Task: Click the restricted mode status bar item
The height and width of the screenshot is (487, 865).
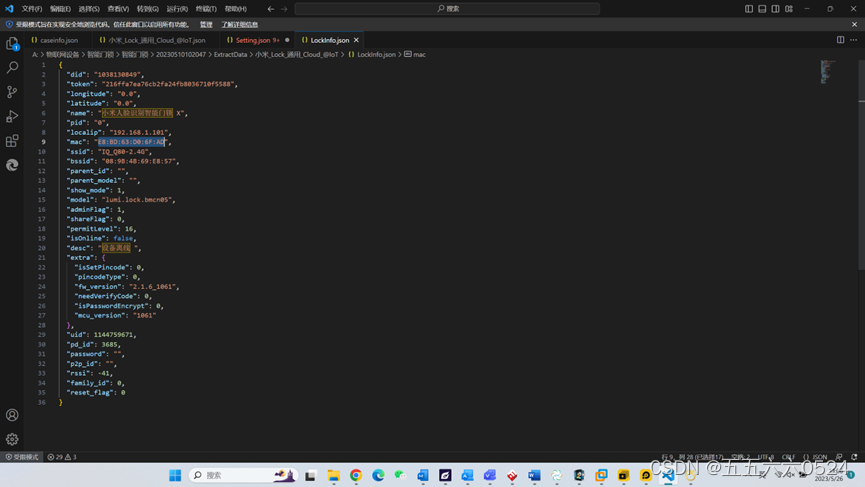Action: [x=22, y=457]
